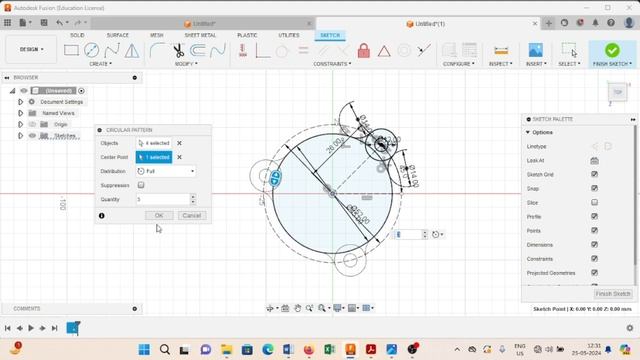640x360 pixels.
Task: Clear the Center Point selection with X
Action: [x=179, y=157]
